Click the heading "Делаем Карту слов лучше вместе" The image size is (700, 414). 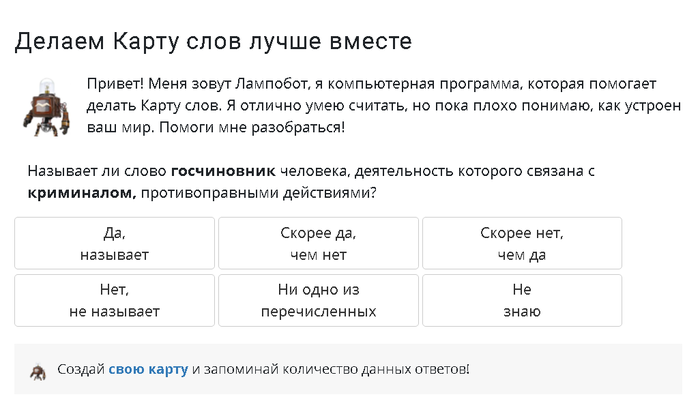213,42
